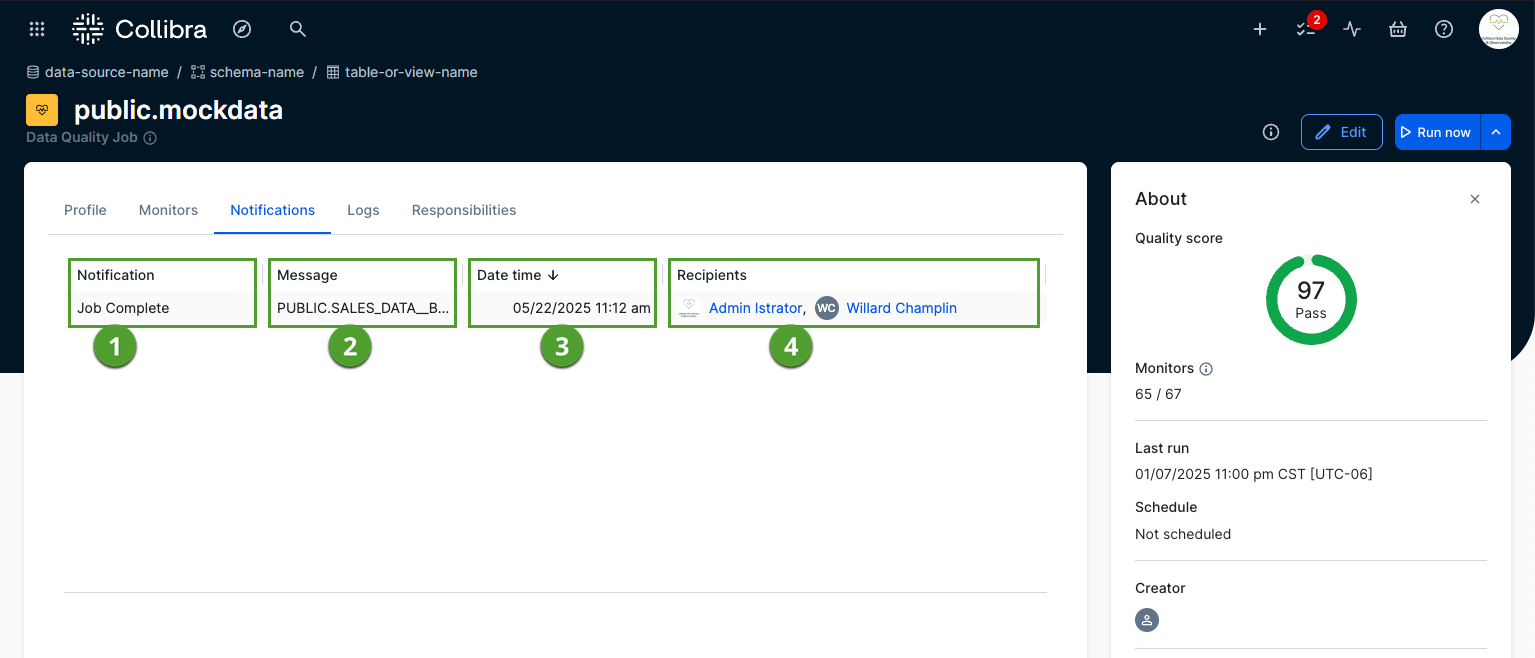The image size is (1535, 658).
Task: Click the Edit button
Action: 1341,132
